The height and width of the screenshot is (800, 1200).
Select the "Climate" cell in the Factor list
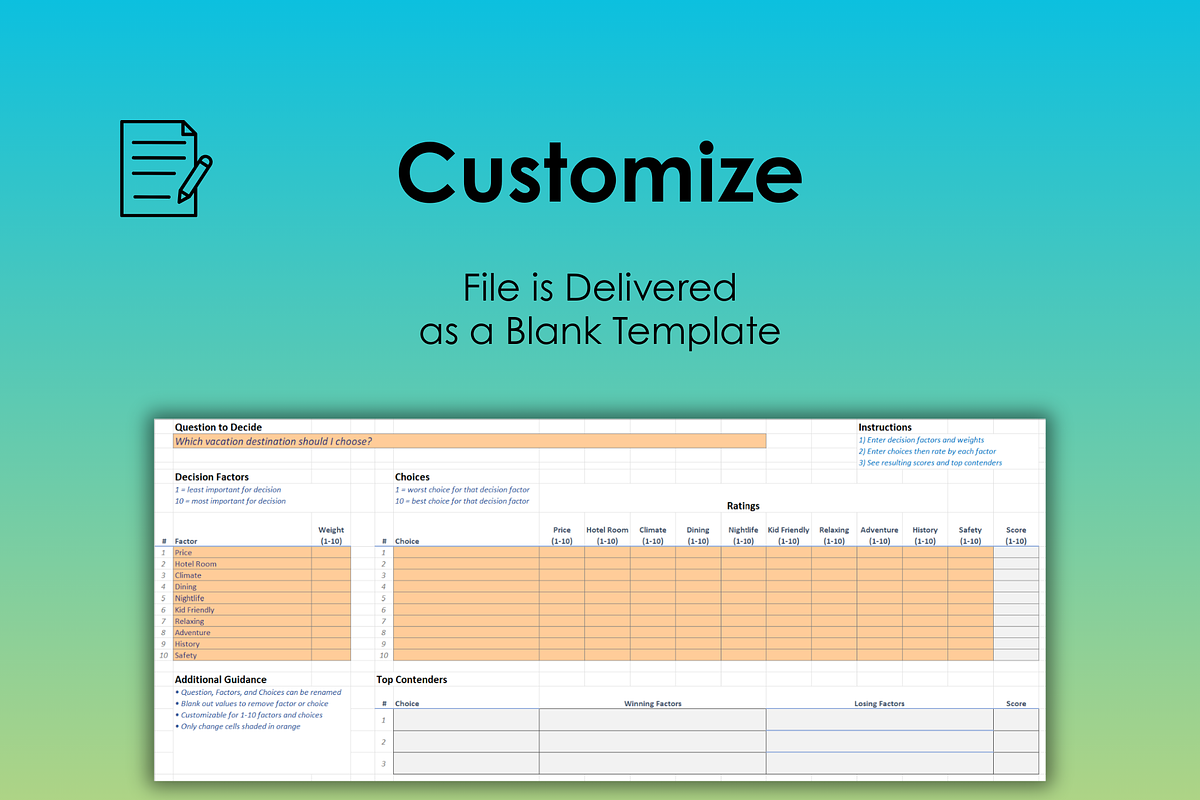[x=242, y=575]
